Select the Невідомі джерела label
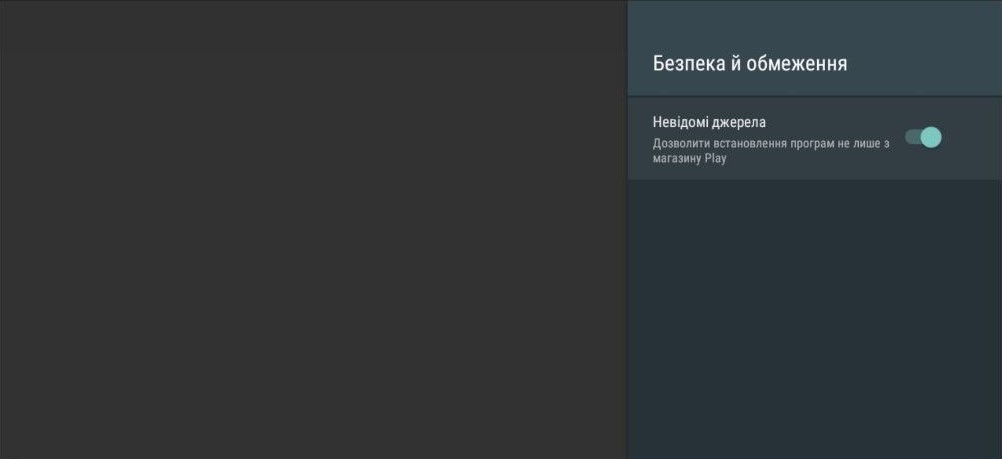The width and height of the screenshot is (1002, 459). [x=709, y=122]
